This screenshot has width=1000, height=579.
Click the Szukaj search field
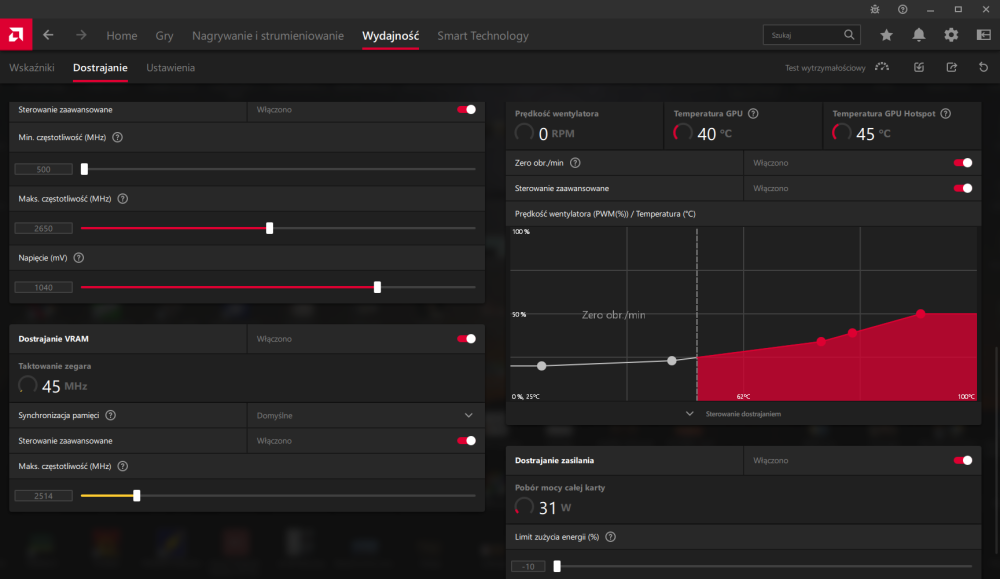(803, 35)
